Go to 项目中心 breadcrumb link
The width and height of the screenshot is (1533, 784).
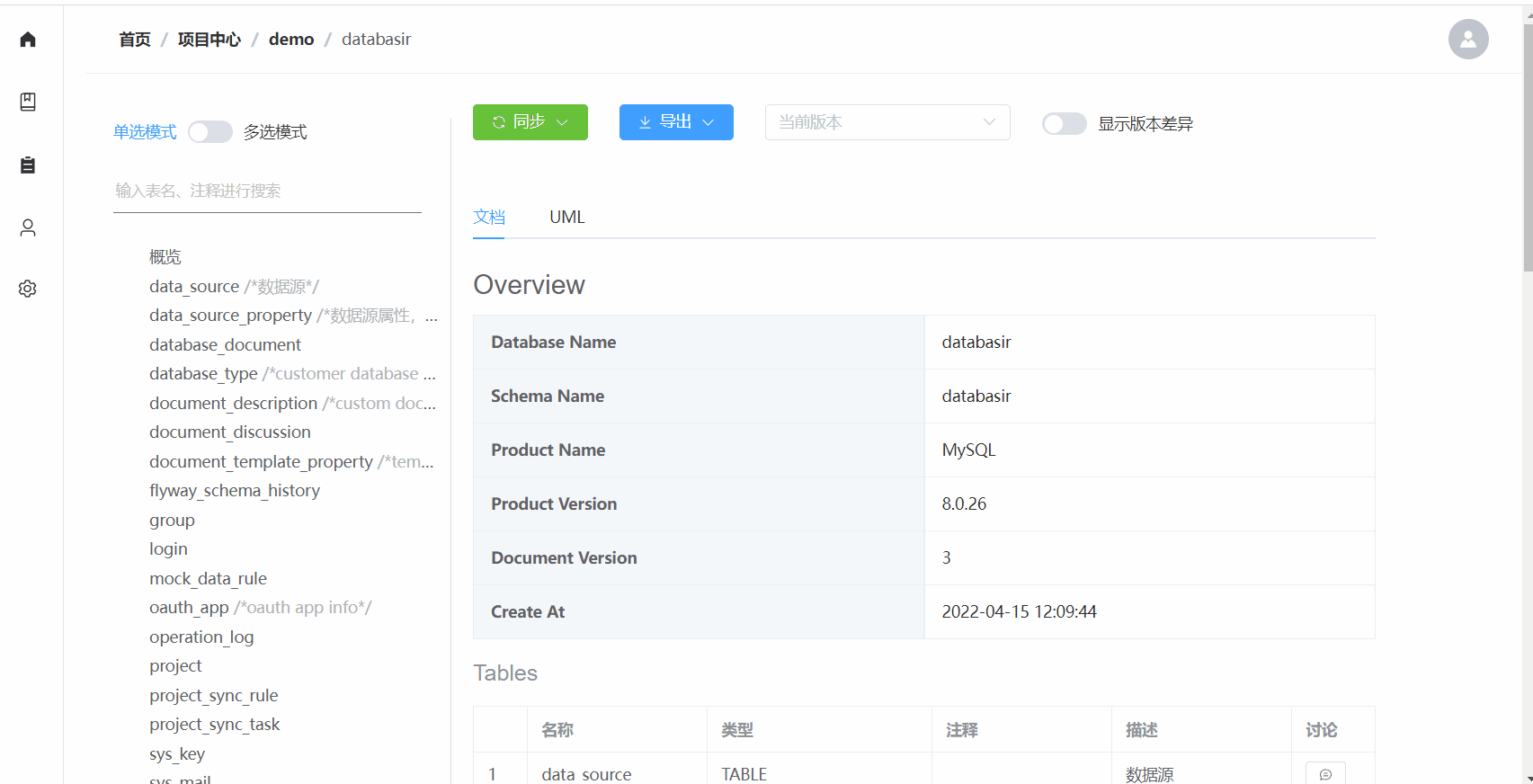coord(209,40)
